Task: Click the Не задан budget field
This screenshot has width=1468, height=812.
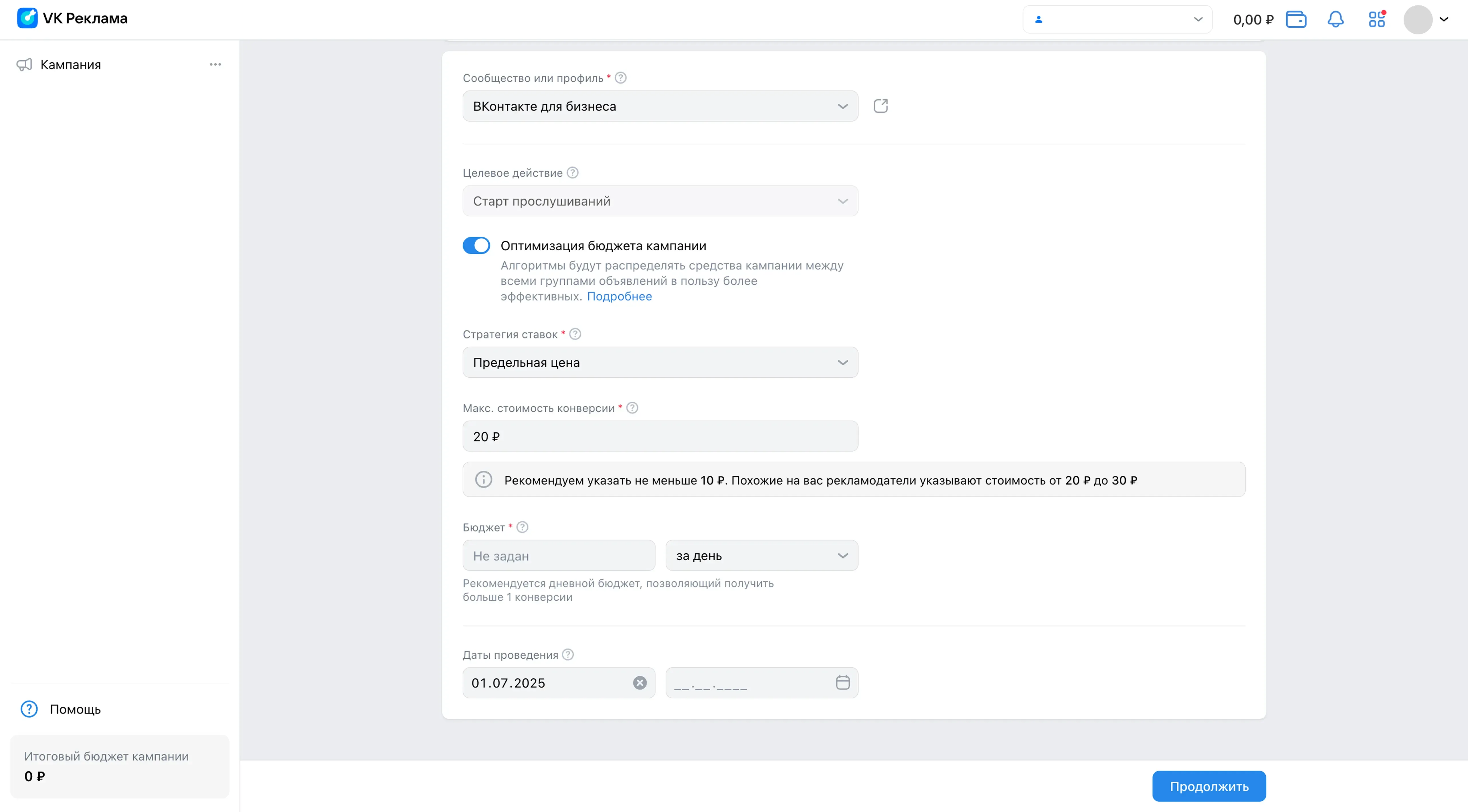Action: click(x=559, y=556)
